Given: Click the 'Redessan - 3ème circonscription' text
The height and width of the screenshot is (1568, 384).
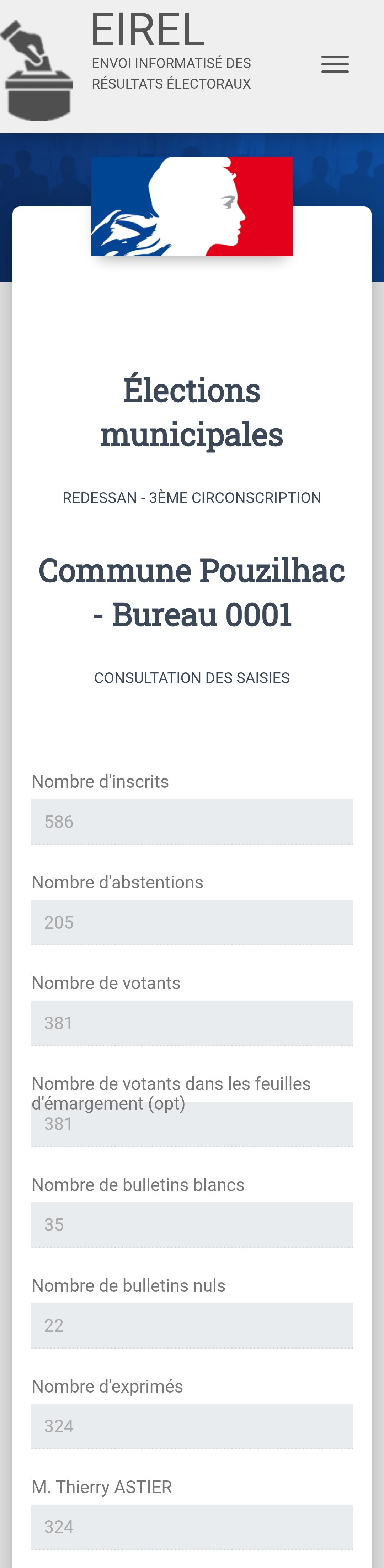Looking at the screenshot, I should pos(192,498).
